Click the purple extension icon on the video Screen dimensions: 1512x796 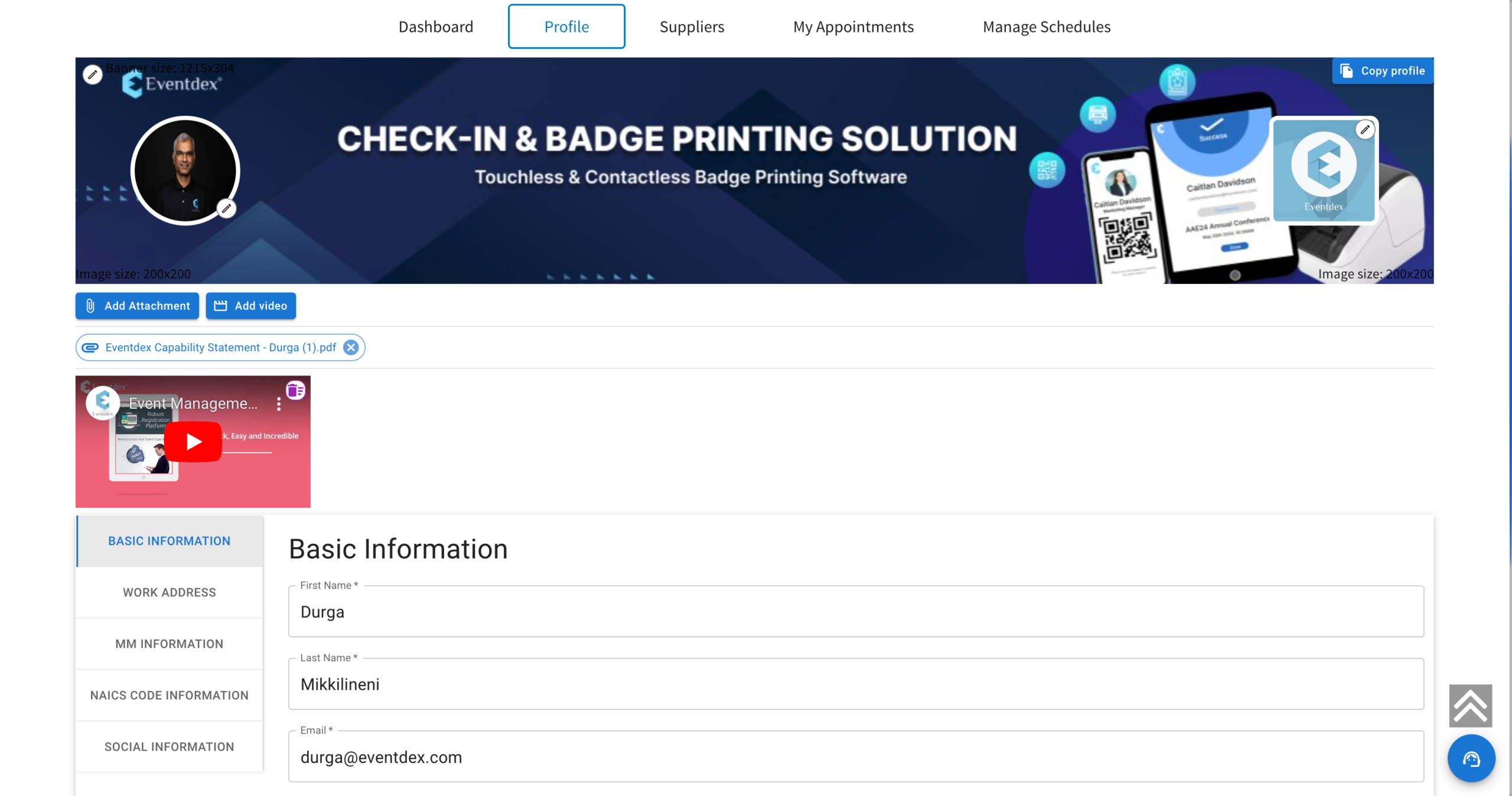pos(295,390)
